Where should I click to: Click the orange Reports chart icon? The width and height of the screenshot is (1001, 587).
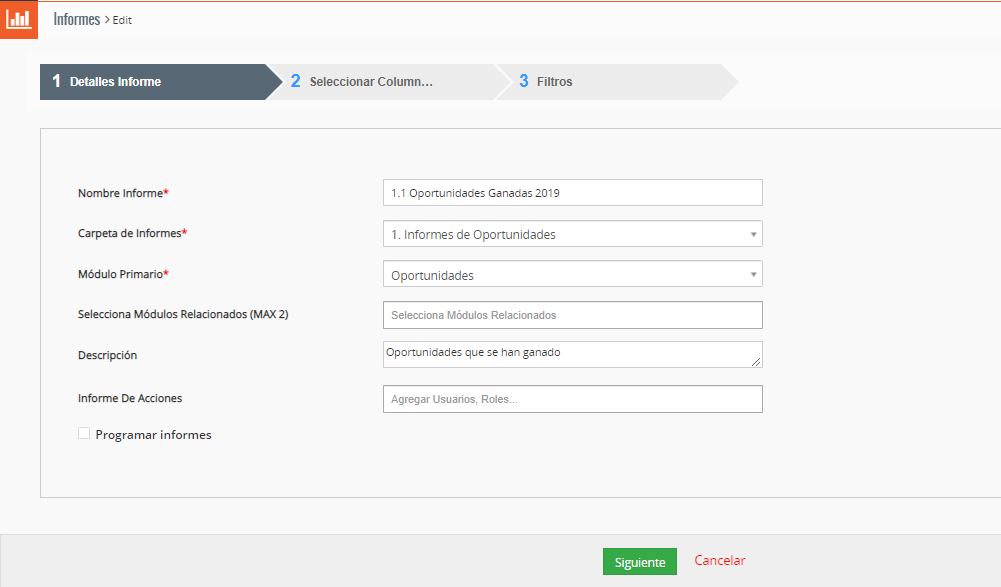pyautogui.click(x=19, y=19)
